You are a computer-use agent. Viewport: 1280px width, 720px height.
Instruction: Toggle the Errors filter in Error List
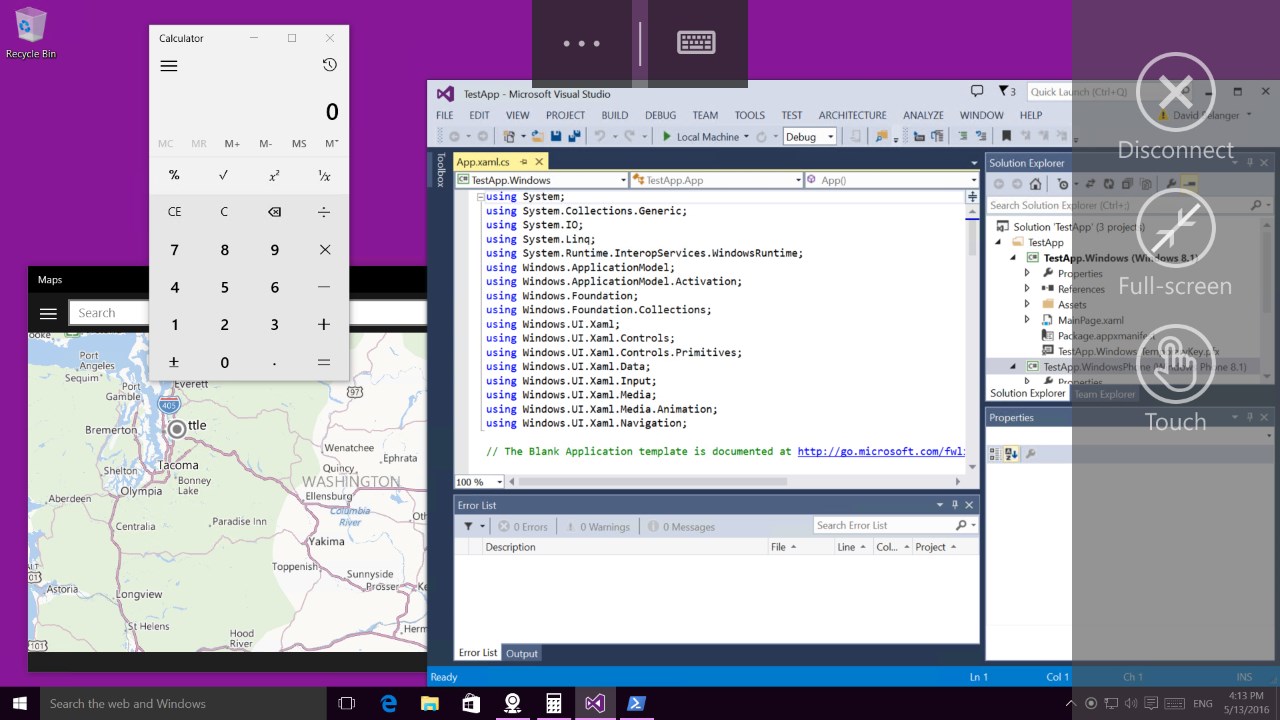coord(523,526)
